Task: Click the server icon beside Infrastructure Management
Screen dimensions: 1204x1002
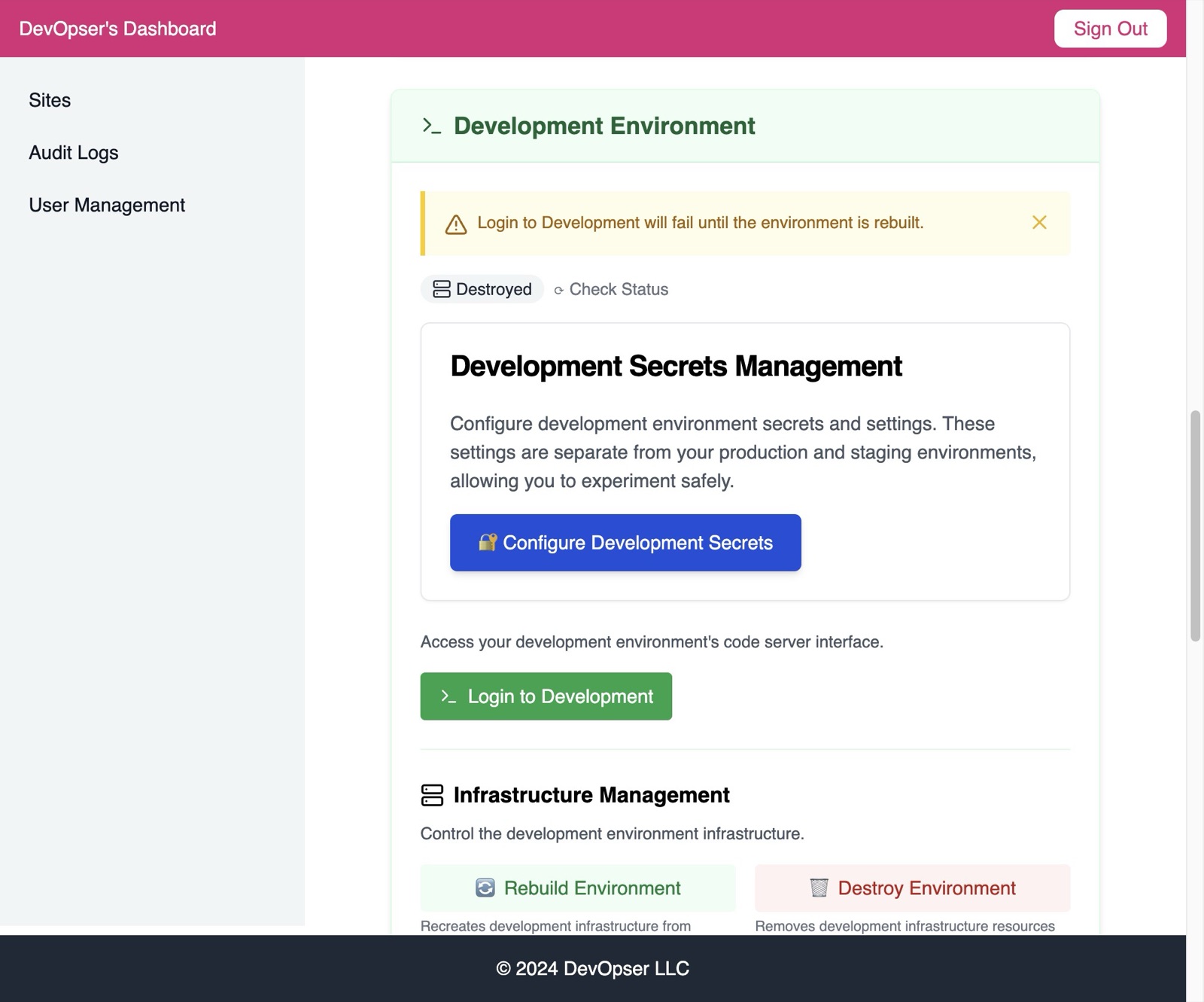Action: click(432, 795)
